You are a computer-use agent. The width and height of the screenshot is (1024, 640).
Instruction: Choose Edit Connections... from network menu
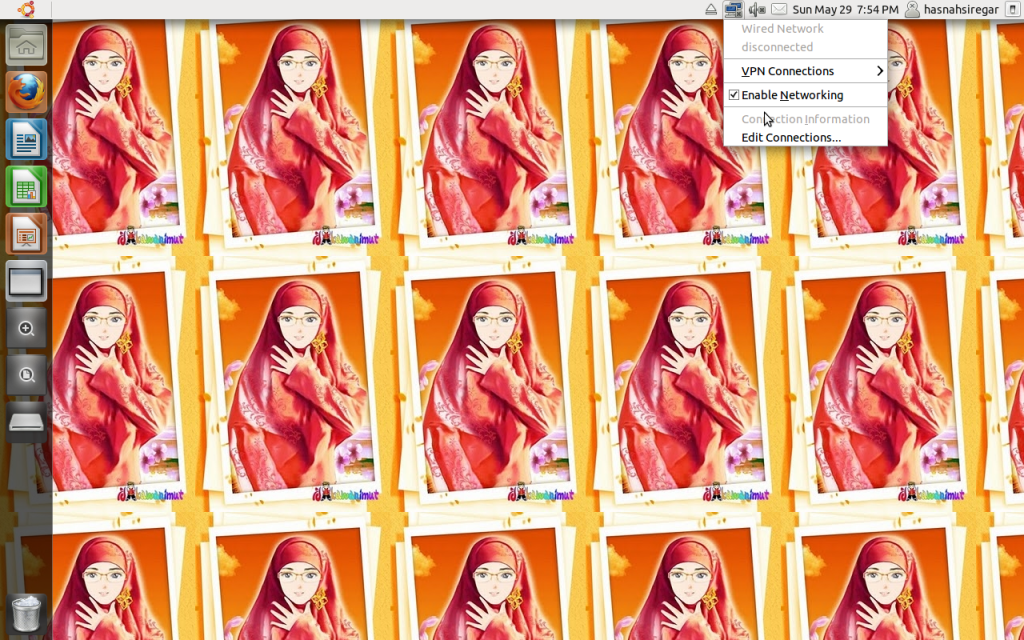(x=791, y=137)
